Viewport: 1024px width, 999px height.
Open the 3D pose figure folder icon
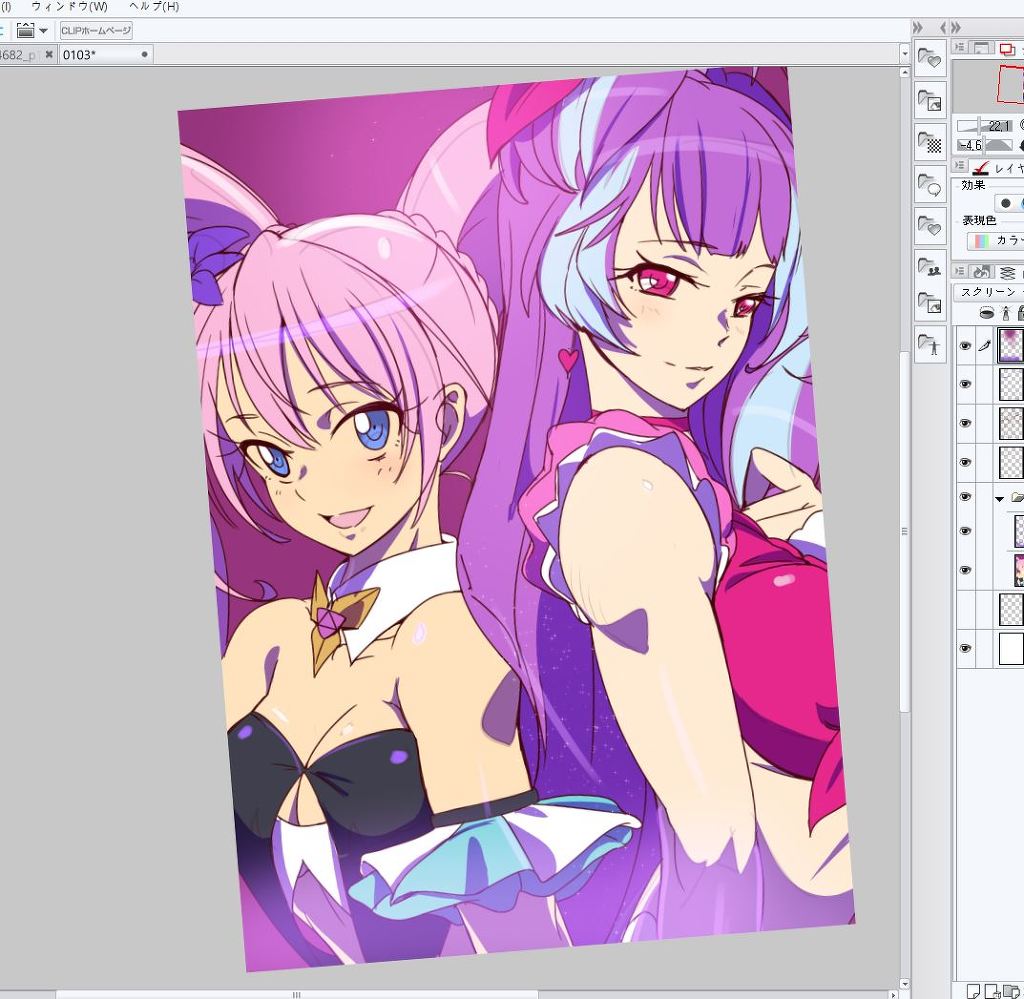[x=930, y=346]
